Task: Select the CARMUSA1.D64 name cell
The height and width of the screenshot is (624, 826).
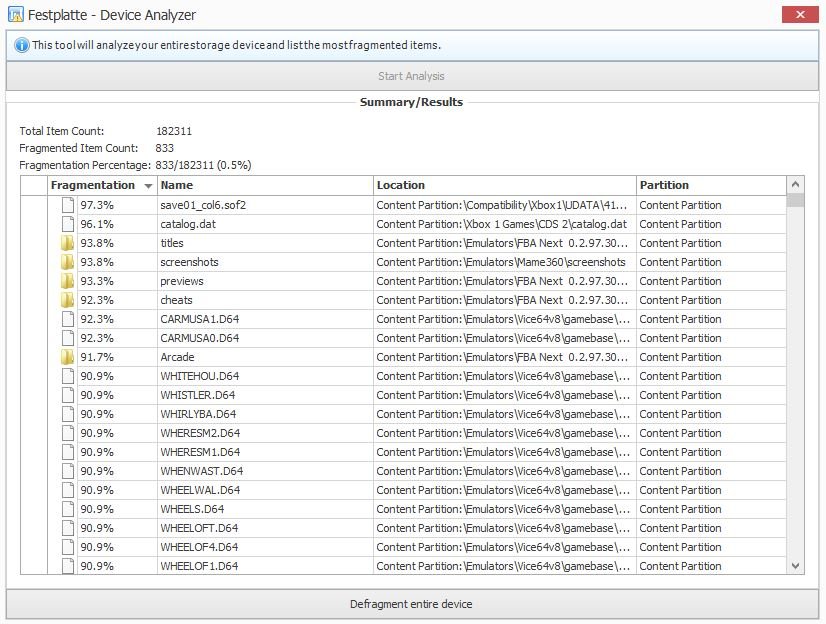Action: 265,319
